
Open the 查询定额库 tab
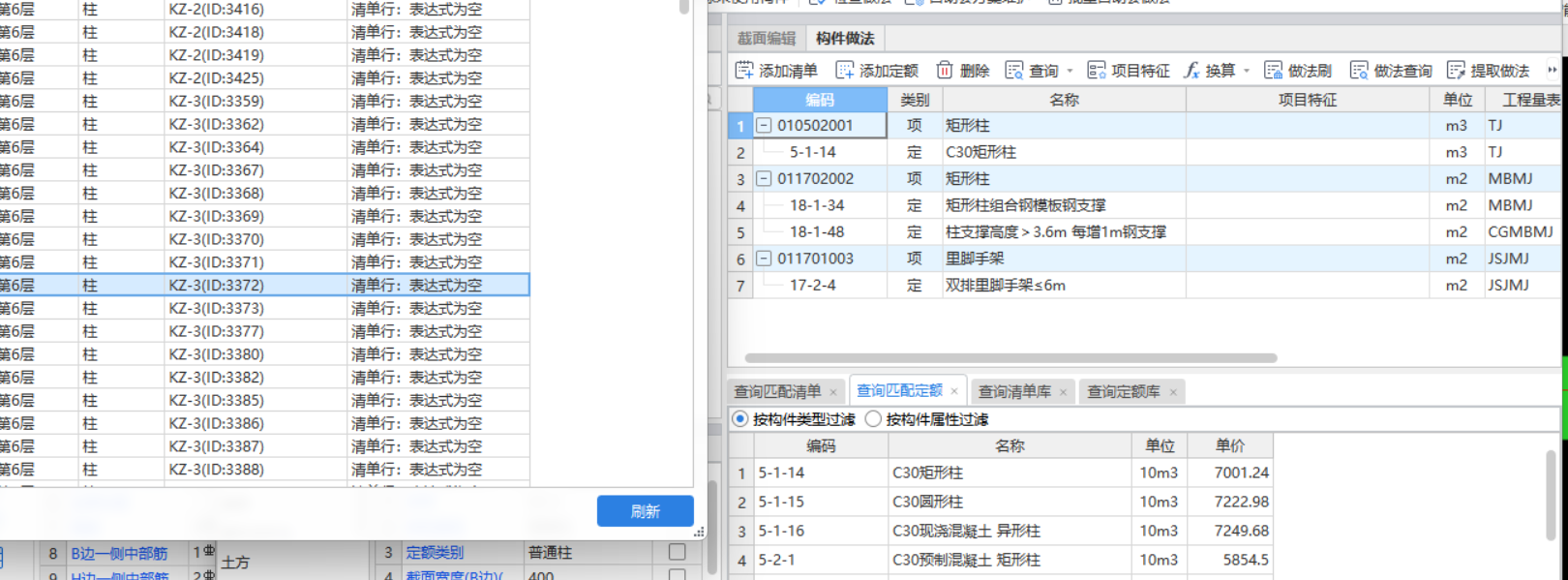pyautogui.click(x=1124, y=391)
